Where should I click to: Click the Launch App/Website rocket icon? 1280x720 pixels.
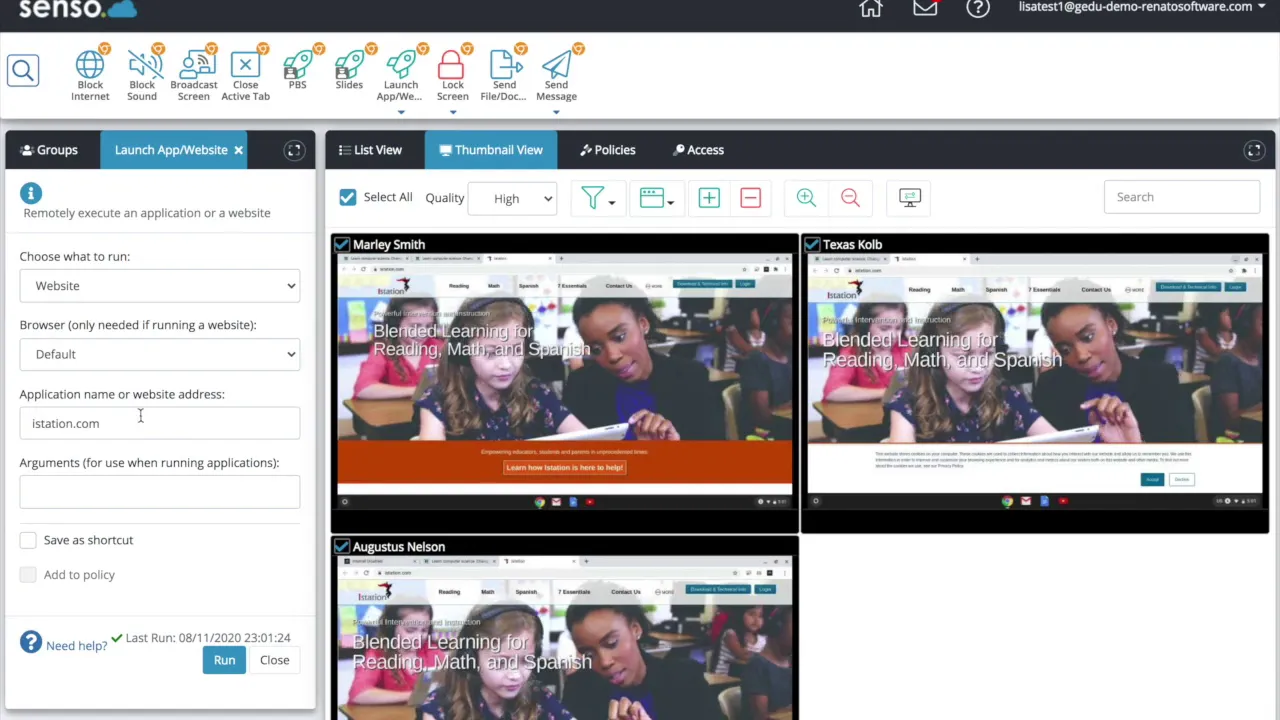tap(401, 65)
